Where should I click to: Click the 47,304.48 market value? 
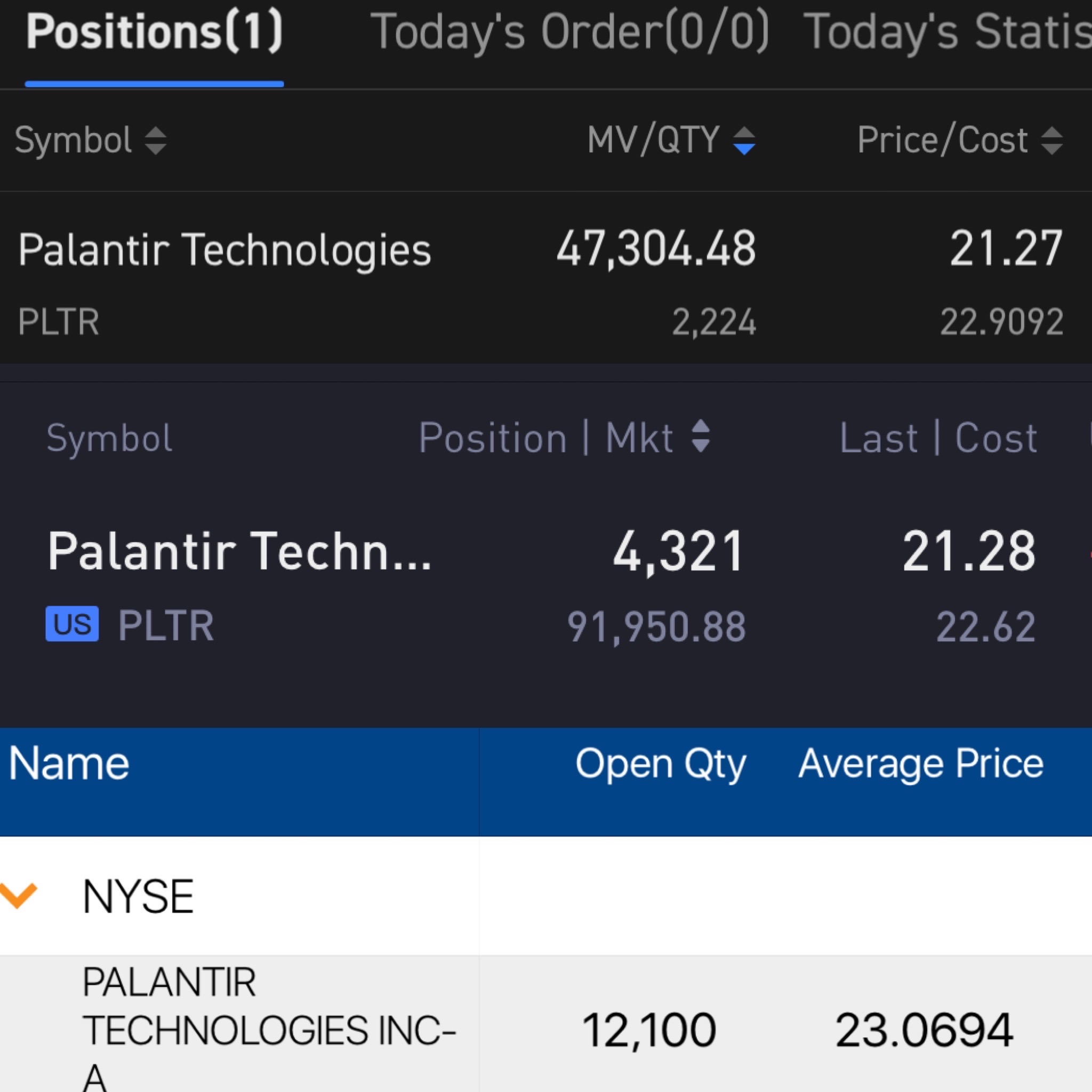(x=656, y=248)
